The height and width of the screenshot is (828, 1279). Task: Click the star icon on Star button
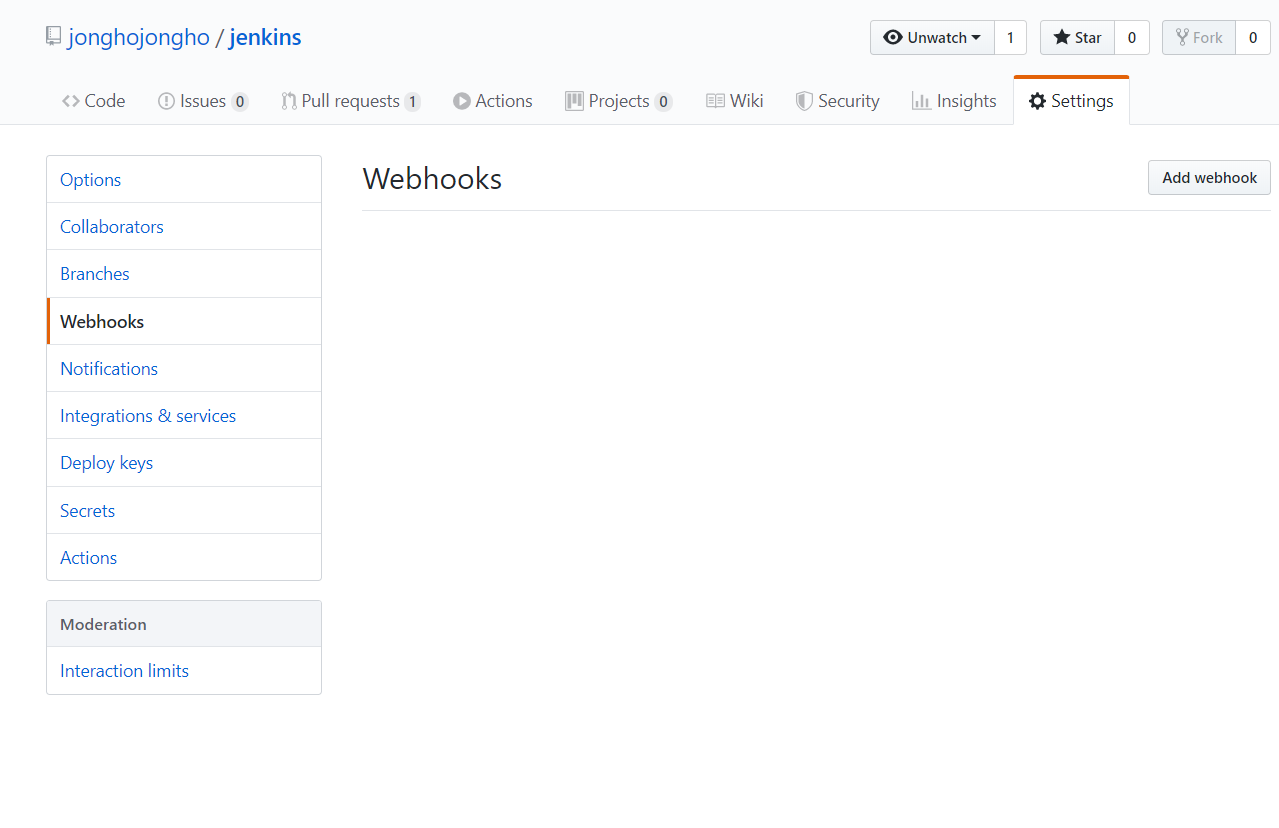1062,38
